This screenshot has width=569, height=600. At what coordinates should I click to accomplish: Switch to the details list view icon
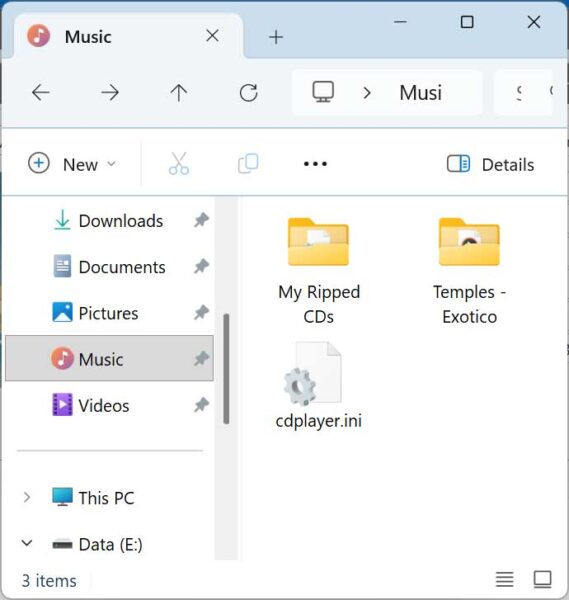coord(504,579)
